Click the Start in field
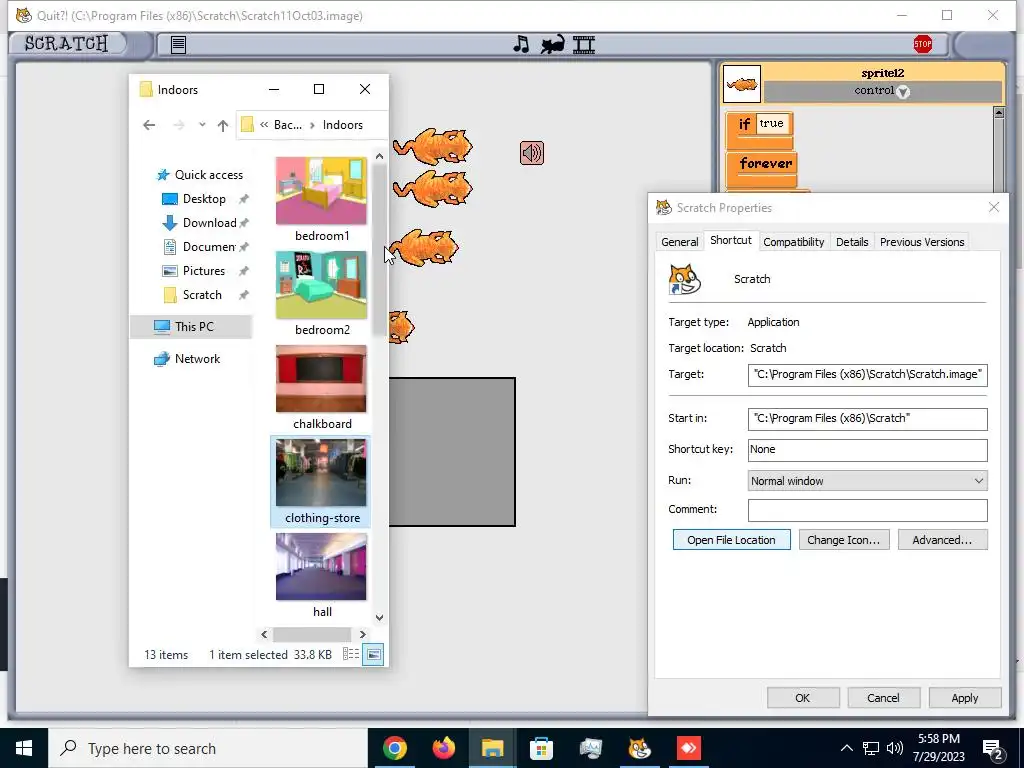Screen dimensions: 1024x768 (867, 419)
